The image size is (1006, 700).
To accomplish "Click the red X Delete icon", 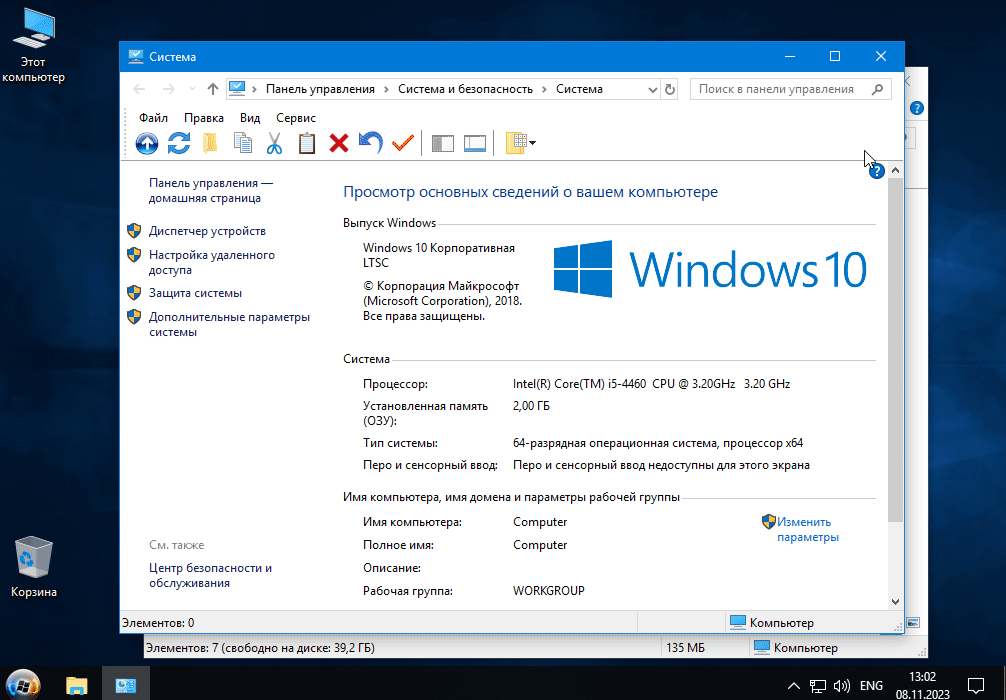I will tap(339, 142).
